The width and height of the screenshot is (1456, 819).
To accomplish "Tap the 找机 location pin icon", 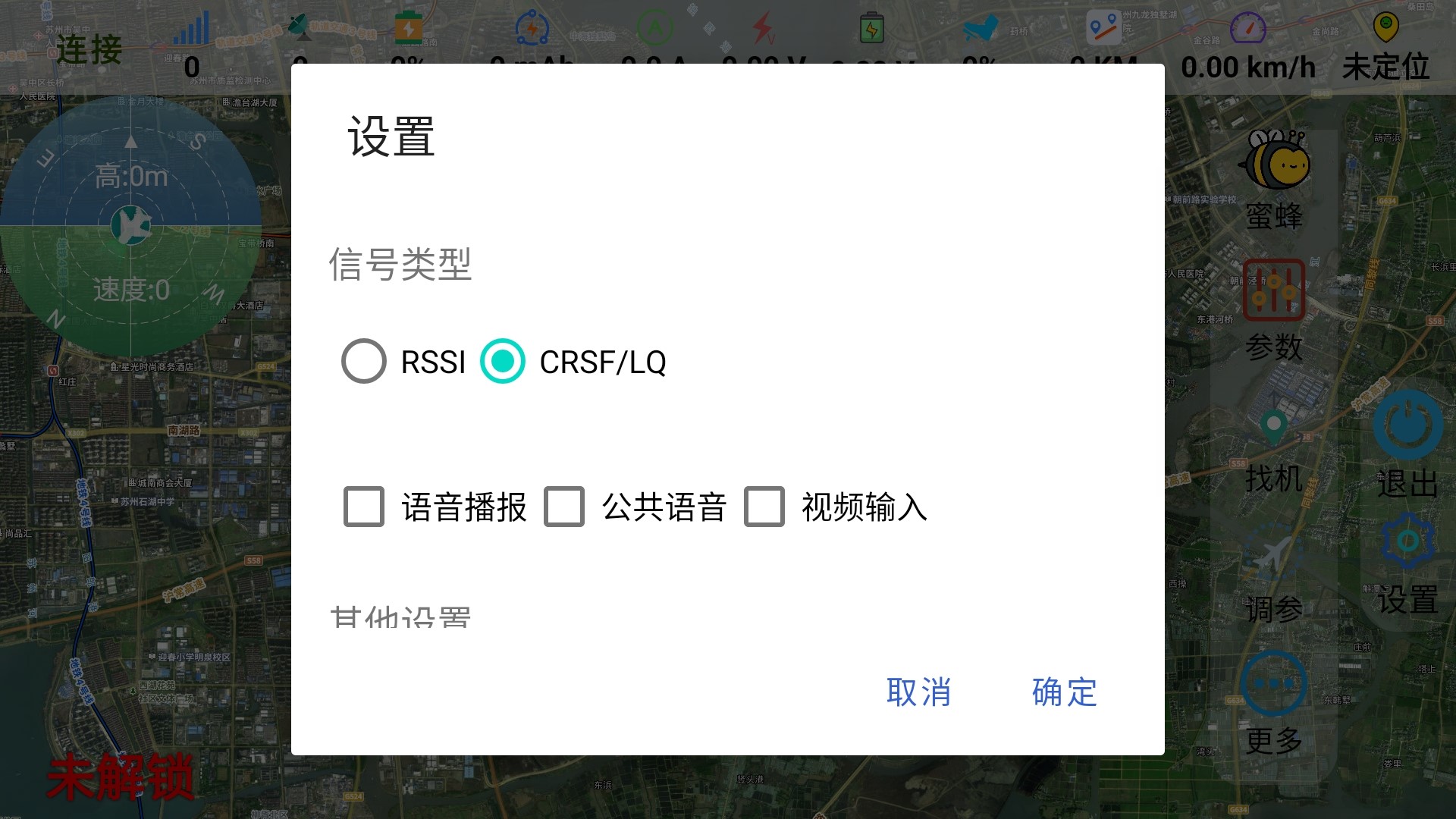I will pyautogui.click(x=1274, y=427).
